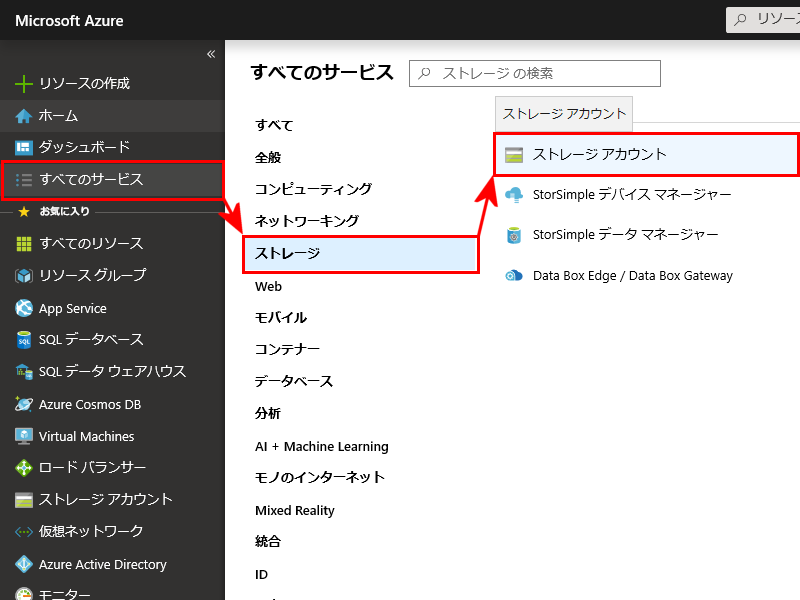The width and height of the screenshot is (800, 600).
Task: Click the green plus create resource icon
Action: pyautogui.click(x=23, y=84)
